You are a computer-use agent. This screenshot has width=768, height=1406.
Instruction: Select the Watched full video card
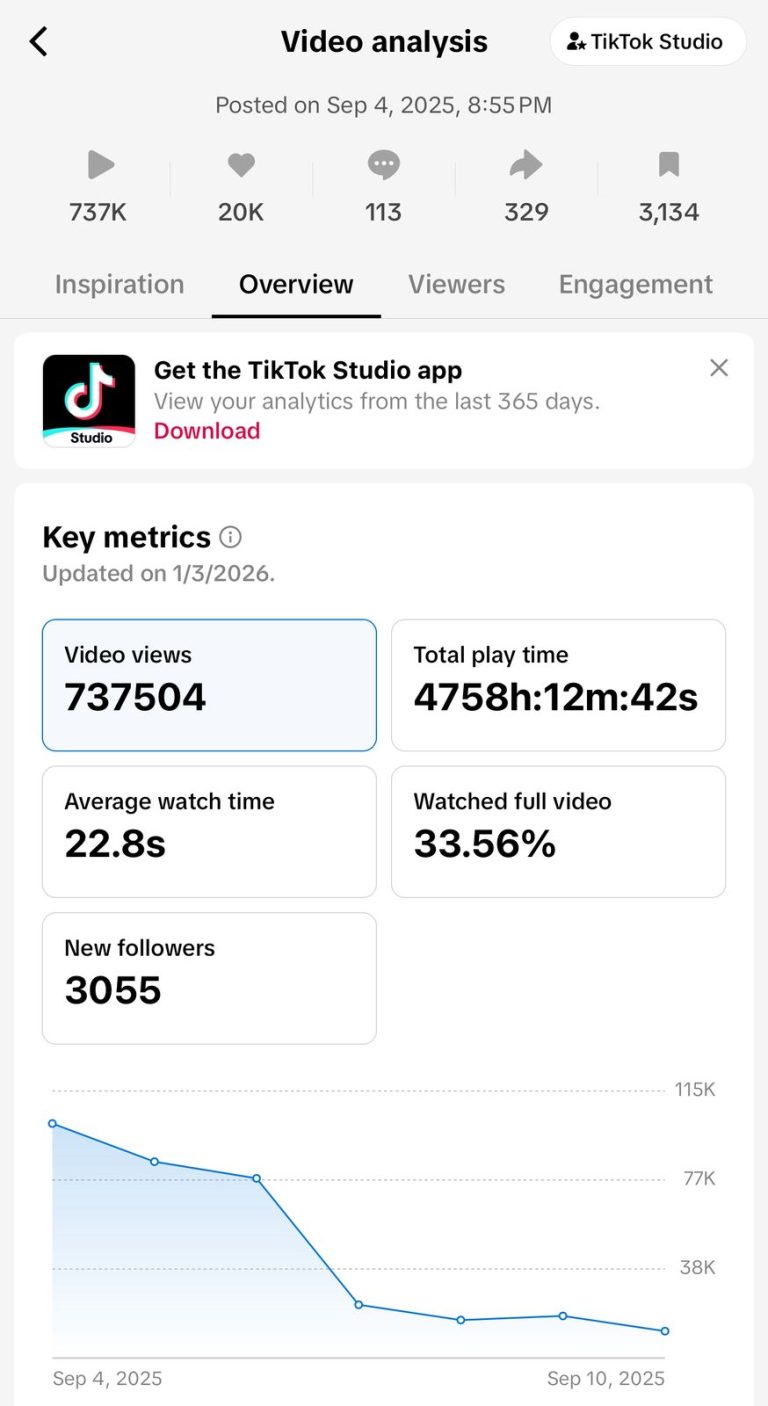558,832
